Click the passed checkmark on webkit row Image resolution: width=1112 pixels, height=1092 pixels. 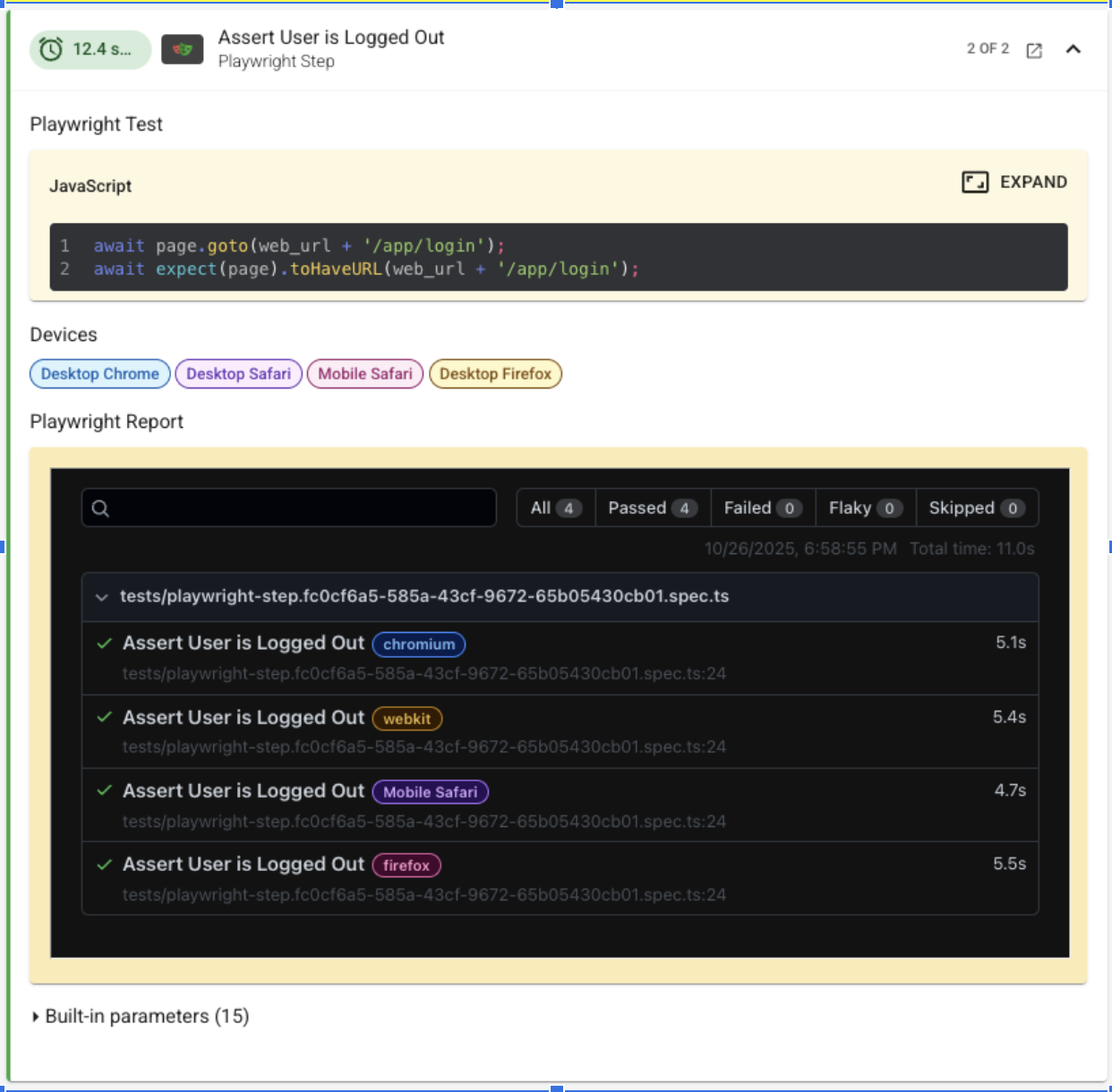(105, 717)
